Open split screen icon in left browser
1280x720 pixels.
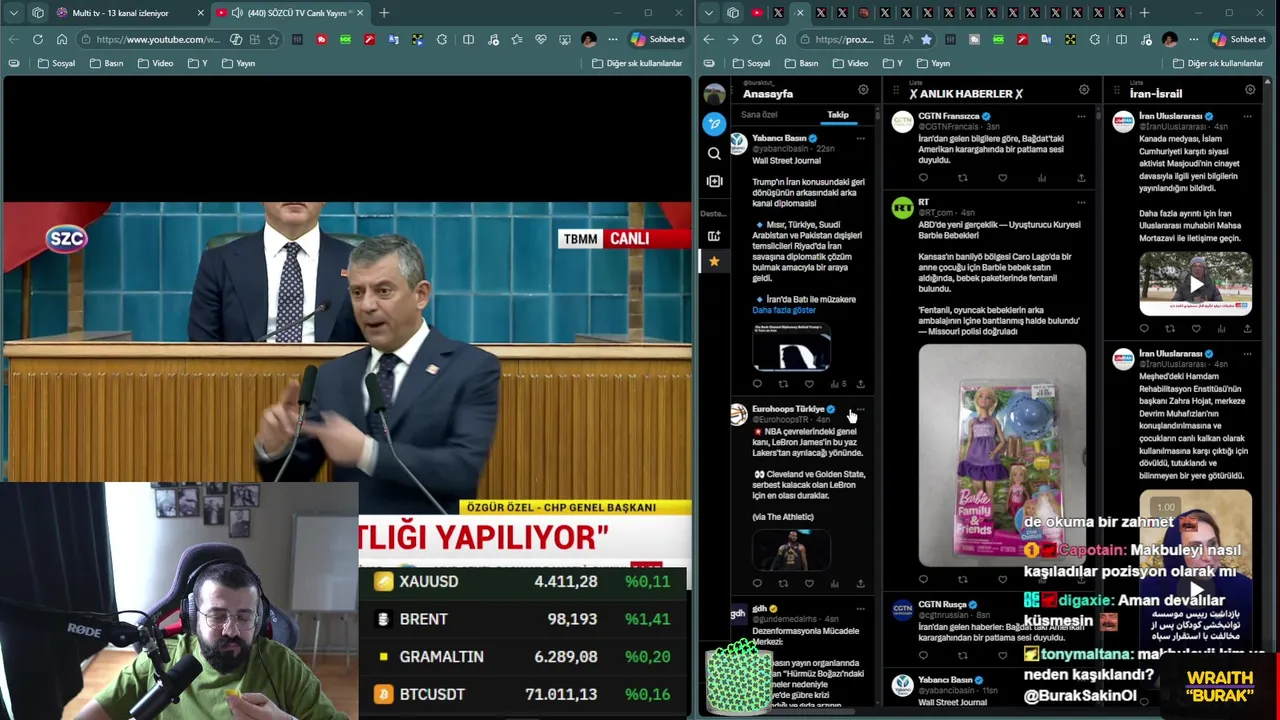pos(468,39)
